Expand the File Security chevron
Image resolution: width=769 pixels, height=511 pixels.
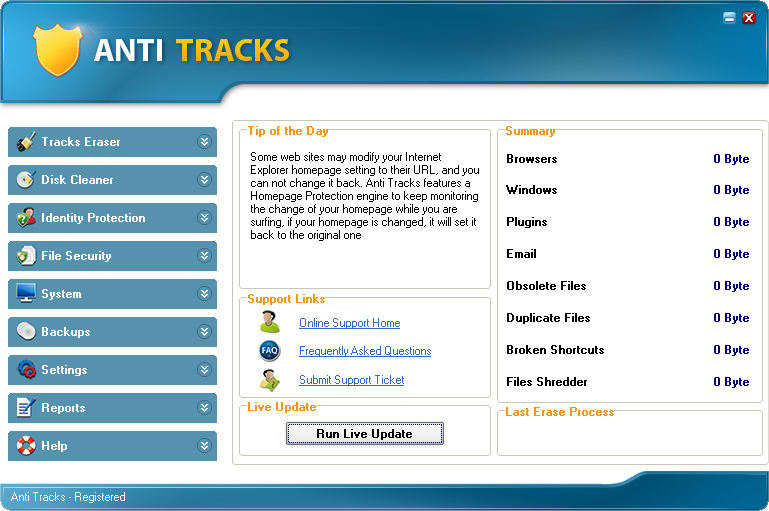[205, 256]
